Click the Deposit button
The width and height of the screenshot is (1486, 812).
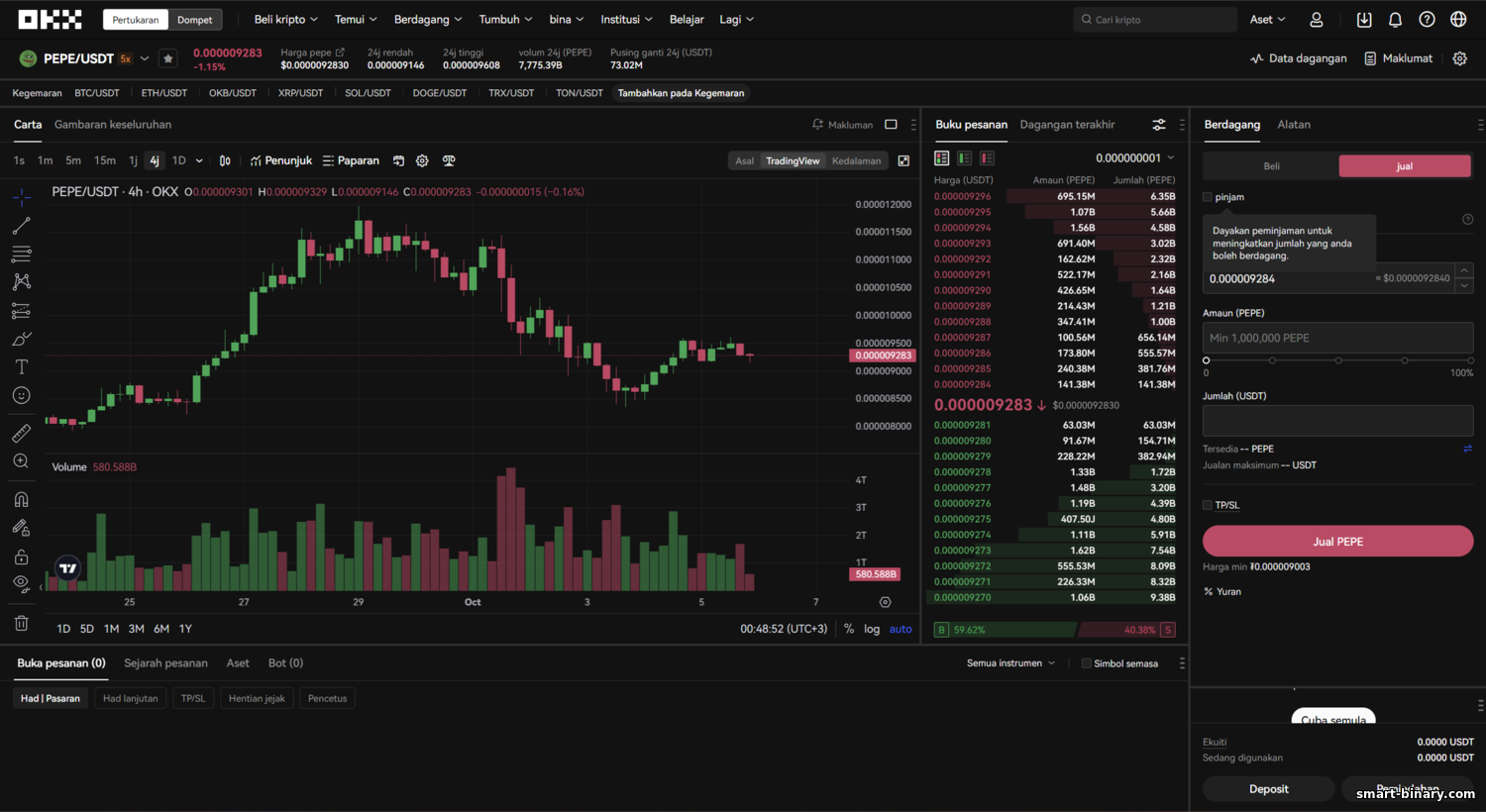point(1269,789)
